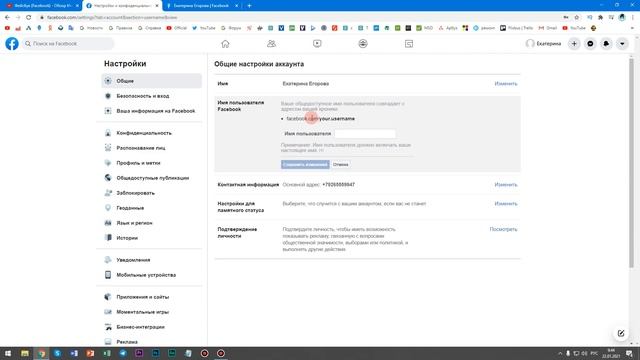Image resolution: width=640 pixels, height=360 pixels.
Task: Open a new browser tab
Action: click(x=249, y=6)
